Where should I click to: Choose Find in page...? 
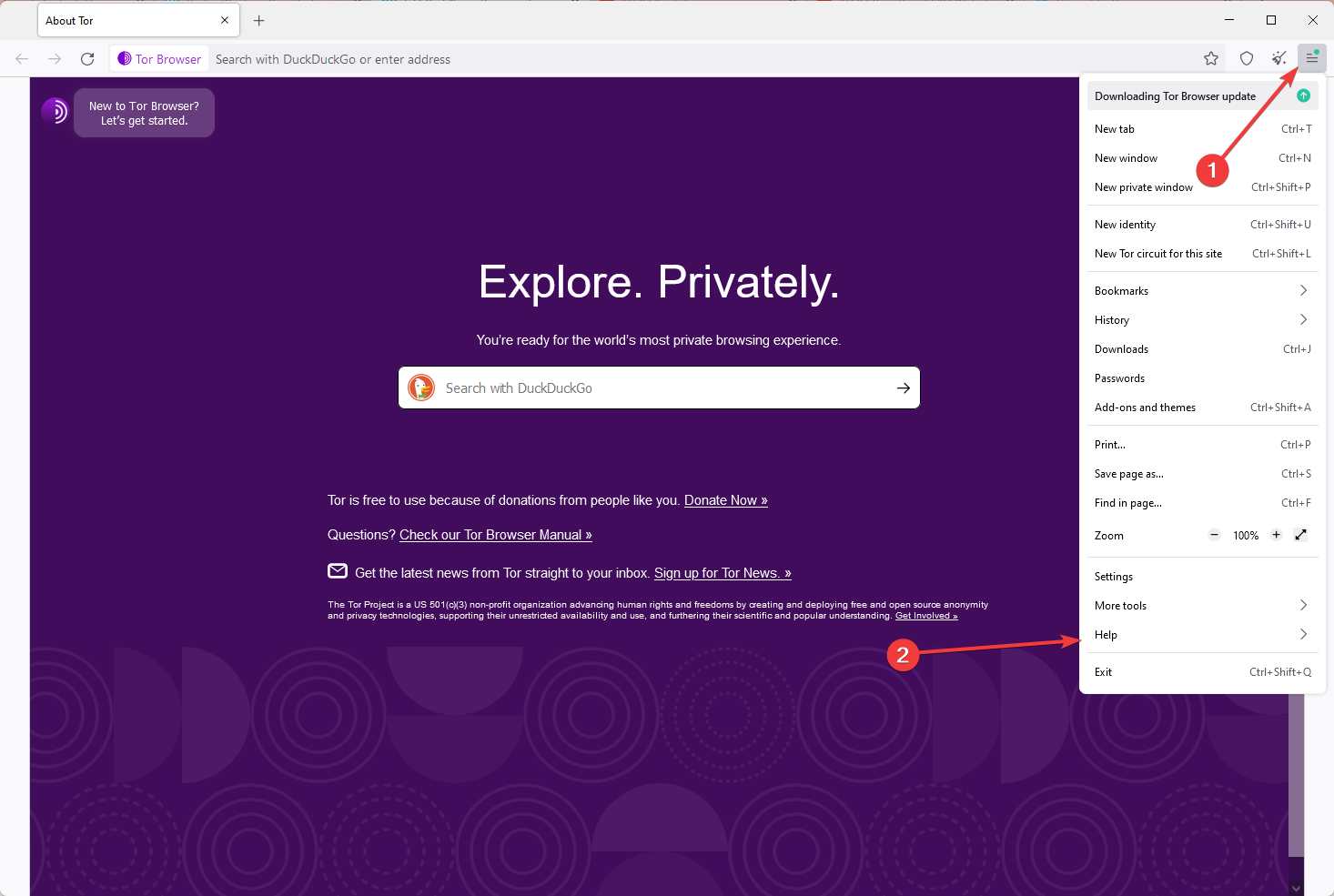[x=1202, y=503]
